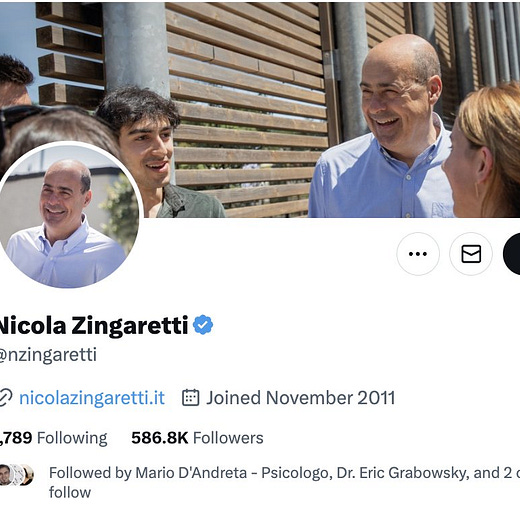Click the 586.8K follower count number

coord(160,438)
